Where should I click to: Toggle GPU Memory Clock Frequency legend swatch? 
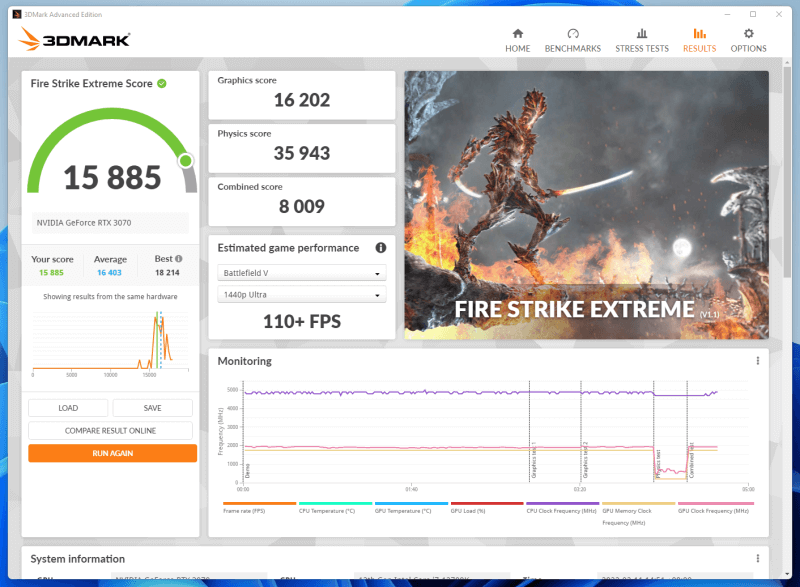[638, 503]
